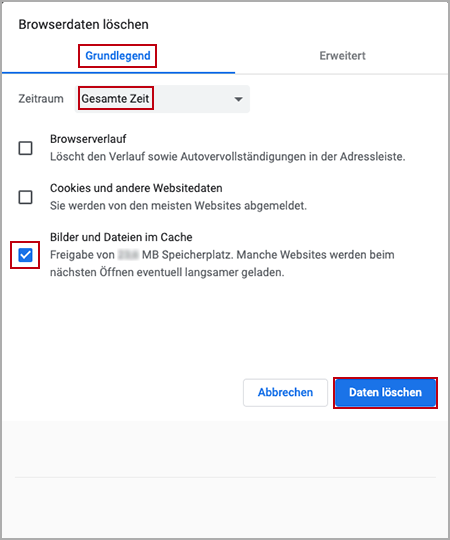This screenshot has width=450, height=540.
Task: Open the Erweitert tab
Action: 342,56
